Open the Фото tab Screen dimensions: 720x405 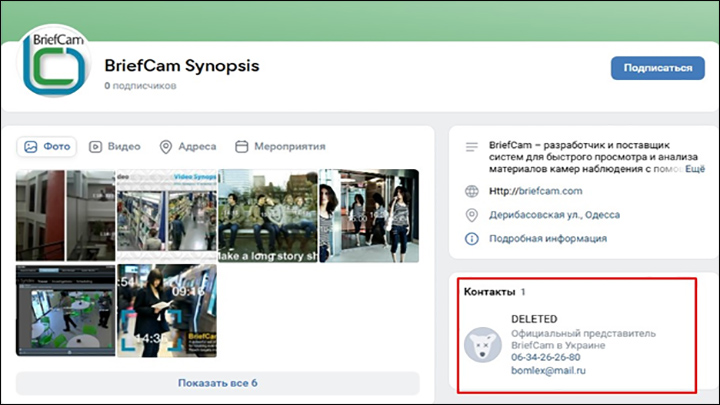[x=48, y=146]
